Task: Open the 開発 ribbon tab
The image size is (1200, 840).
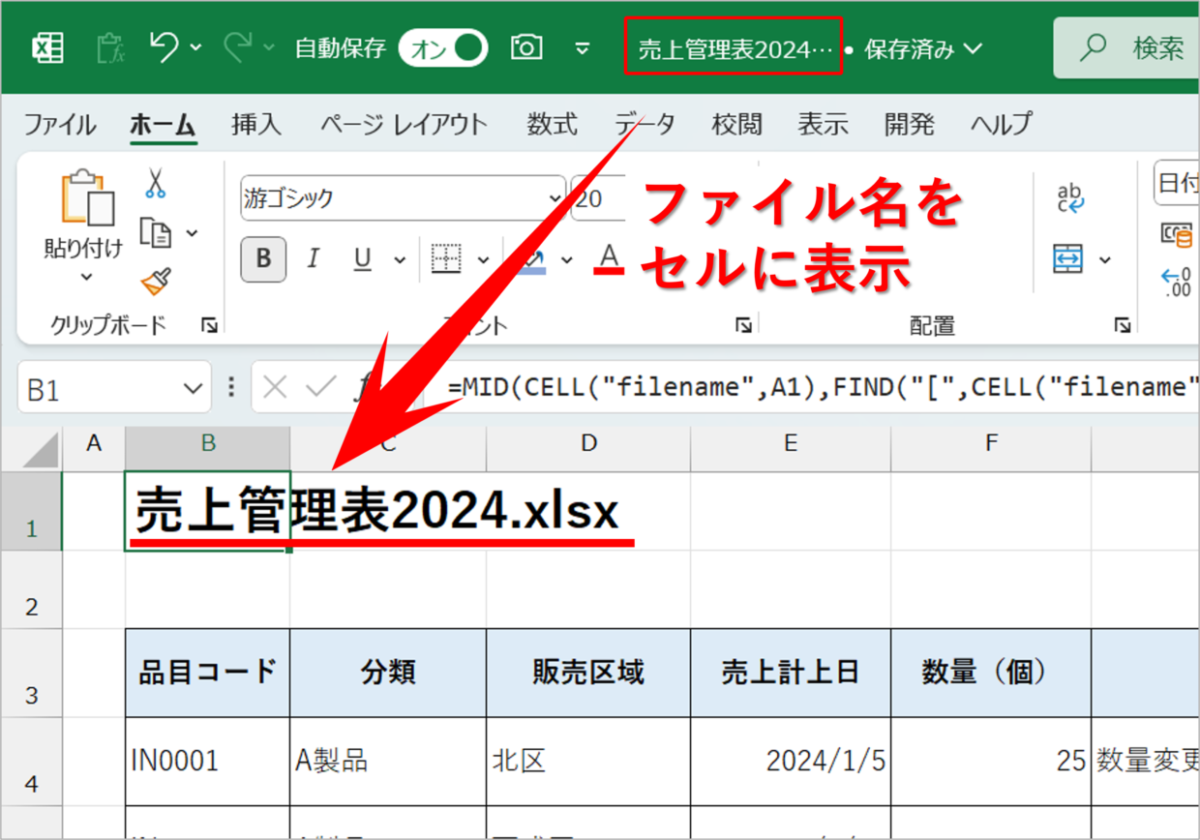Action: coord(908,123)
